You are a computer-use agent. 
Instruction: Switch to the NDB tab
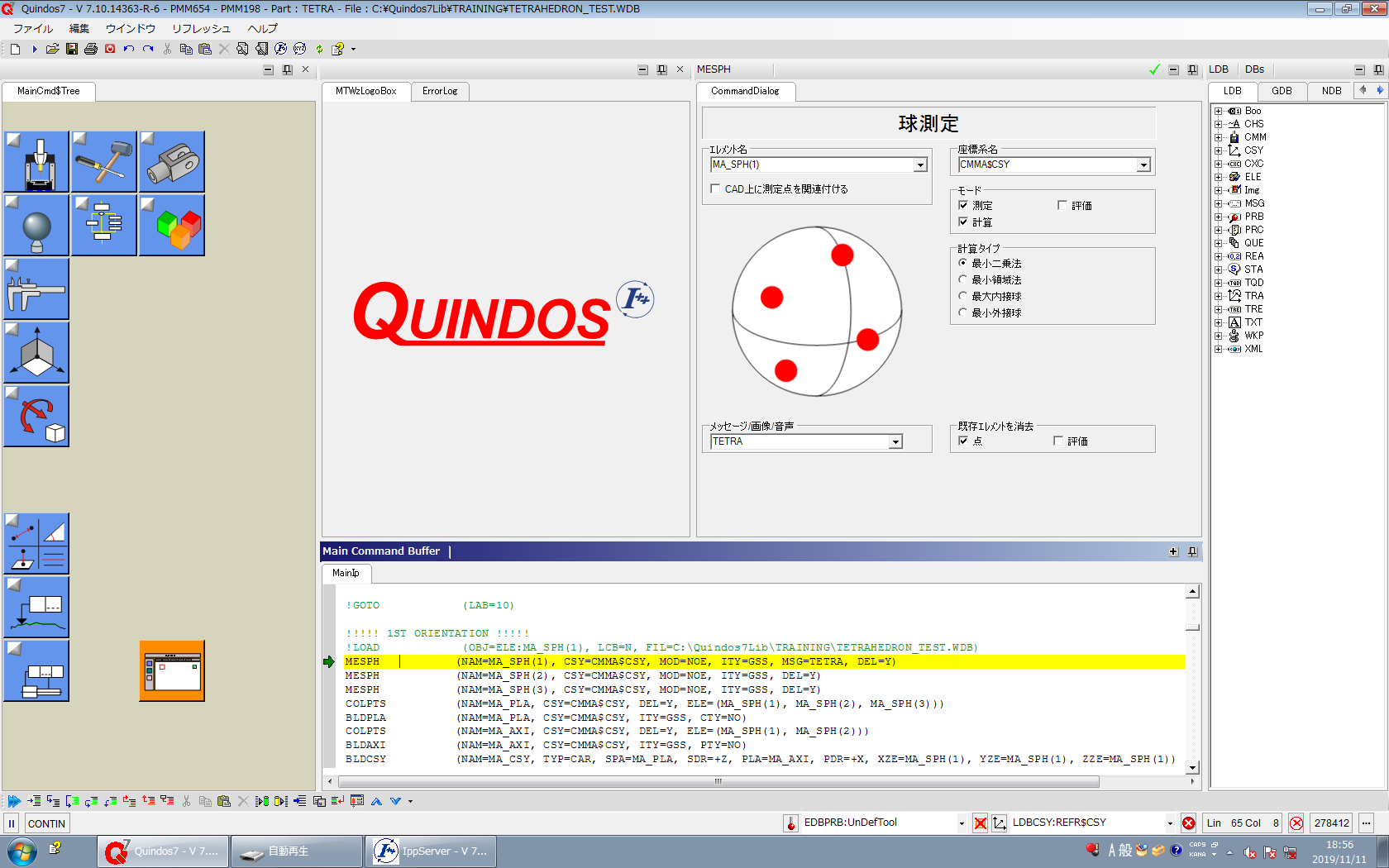coord(1331,91)
